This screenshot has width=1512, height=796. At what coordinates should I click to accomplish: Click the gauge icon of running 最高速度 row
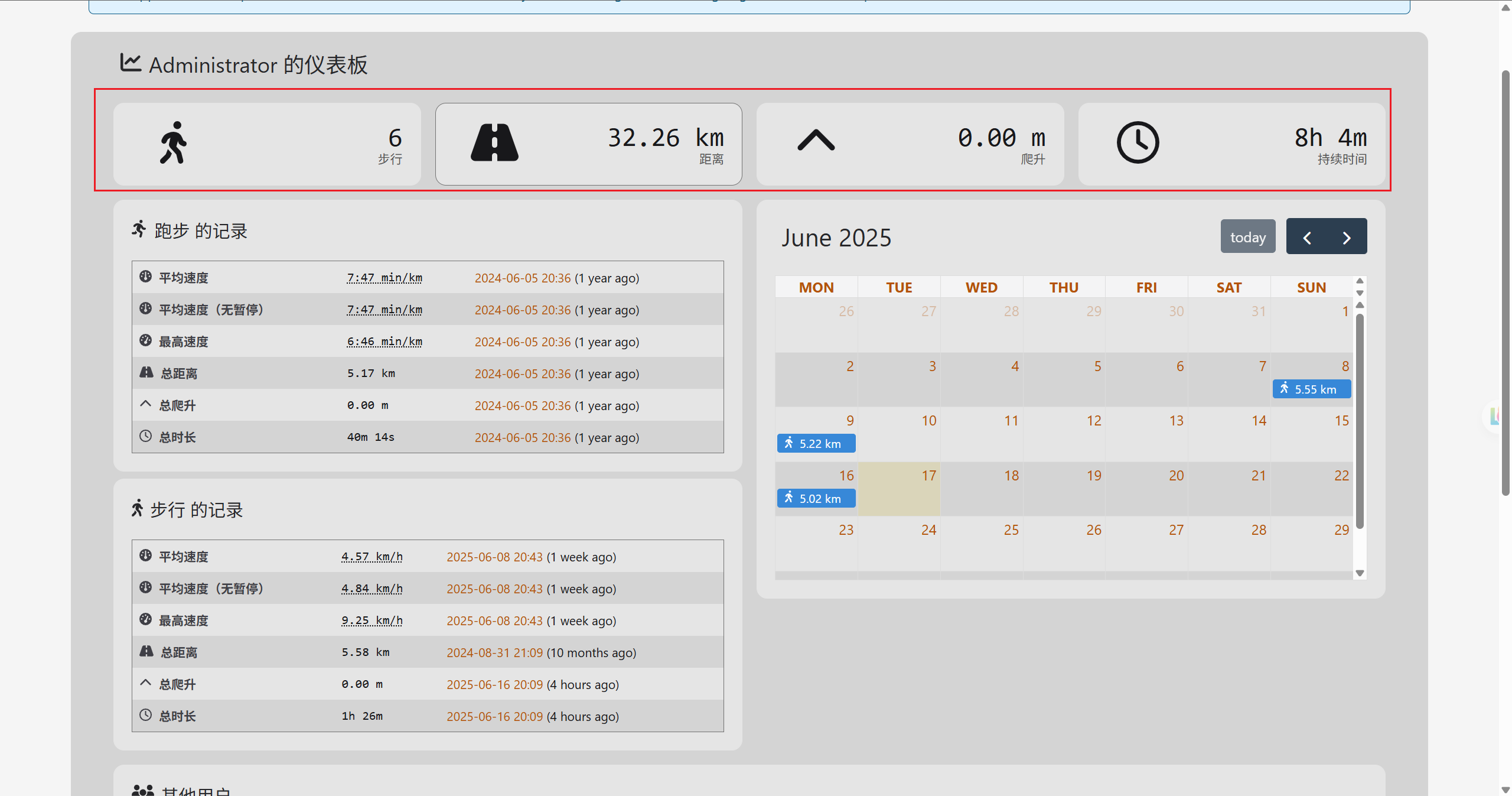click(x=145, y=340)
